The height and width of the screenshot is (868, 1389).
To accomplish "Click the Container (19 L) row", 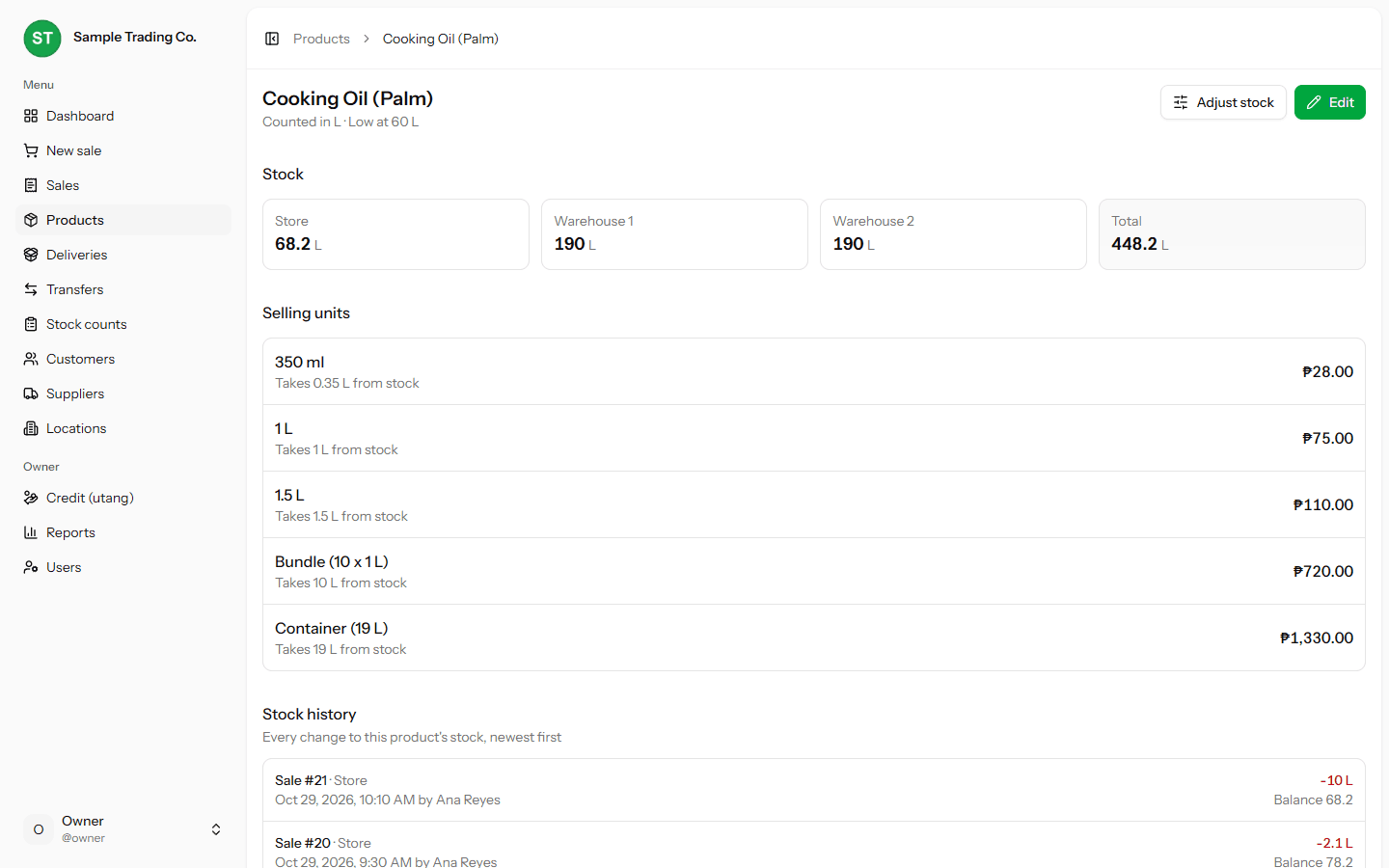I will pos(814,637).
